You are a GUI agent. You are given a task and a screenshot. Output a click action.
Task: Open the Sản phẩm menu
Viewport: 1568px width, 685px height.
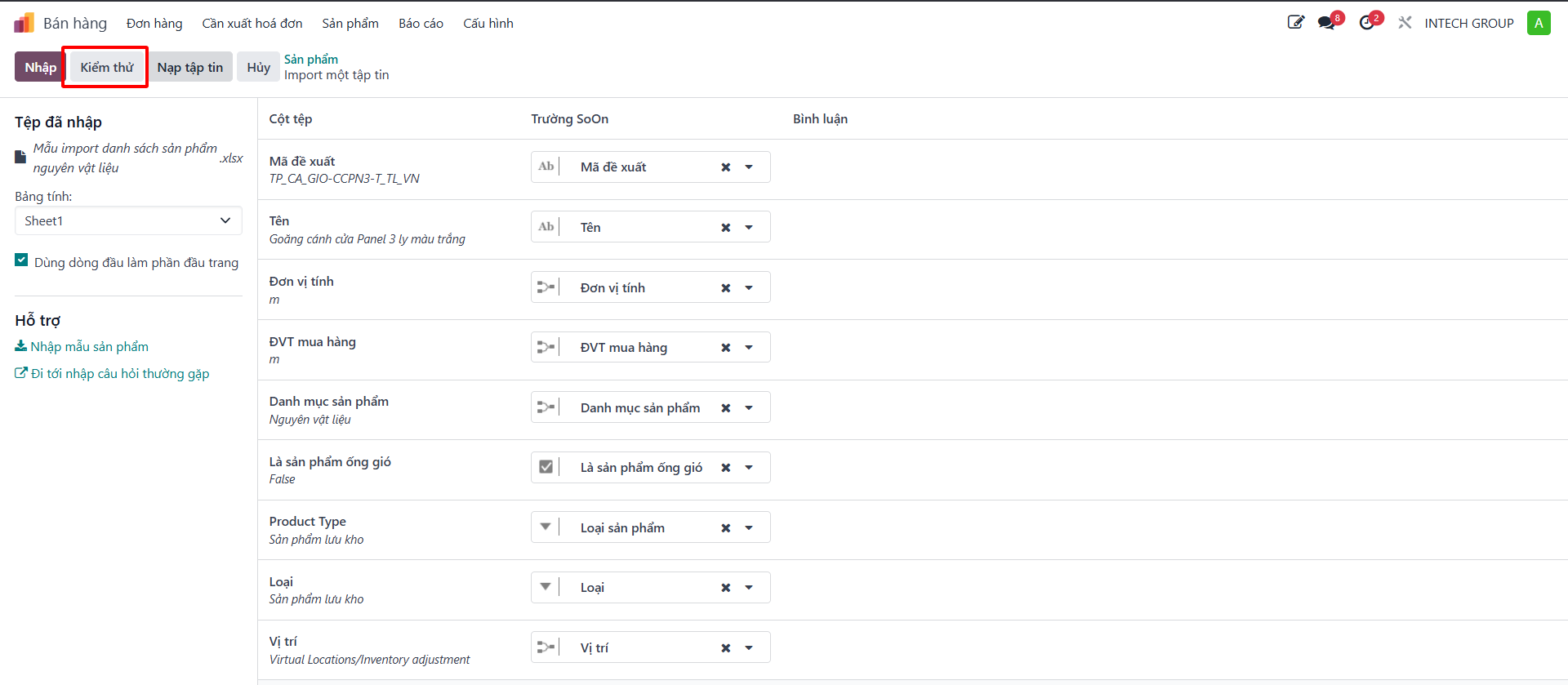[350, 23]
